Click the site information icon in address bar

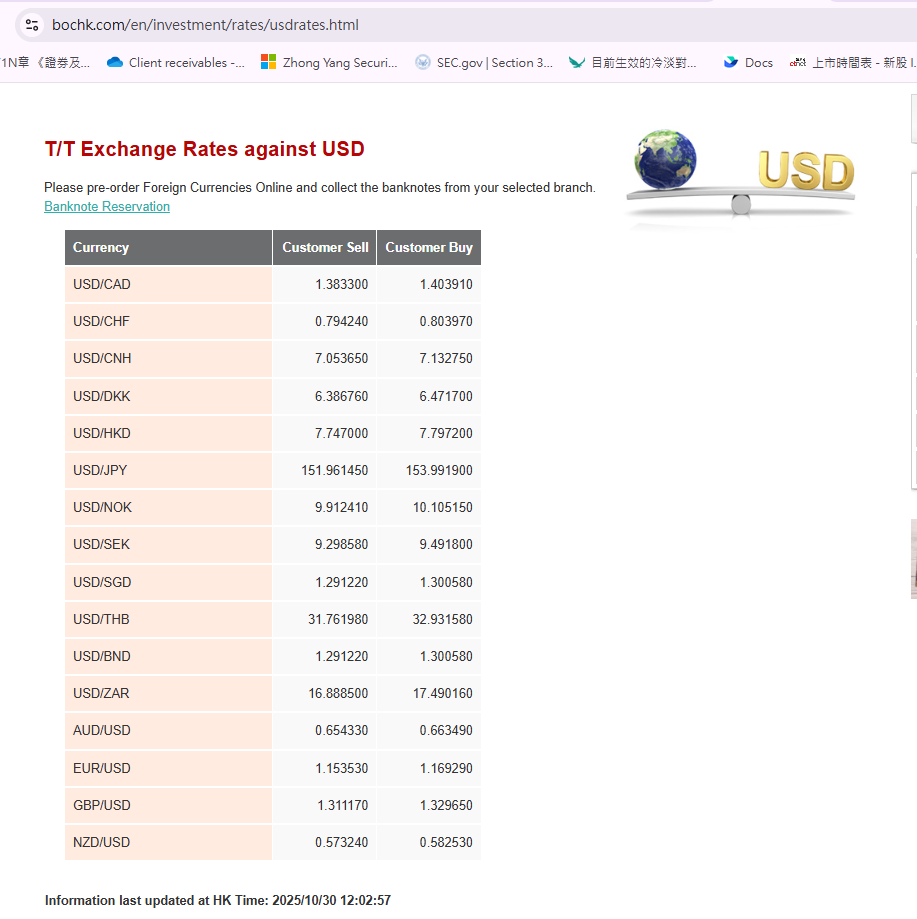[31, 25]
